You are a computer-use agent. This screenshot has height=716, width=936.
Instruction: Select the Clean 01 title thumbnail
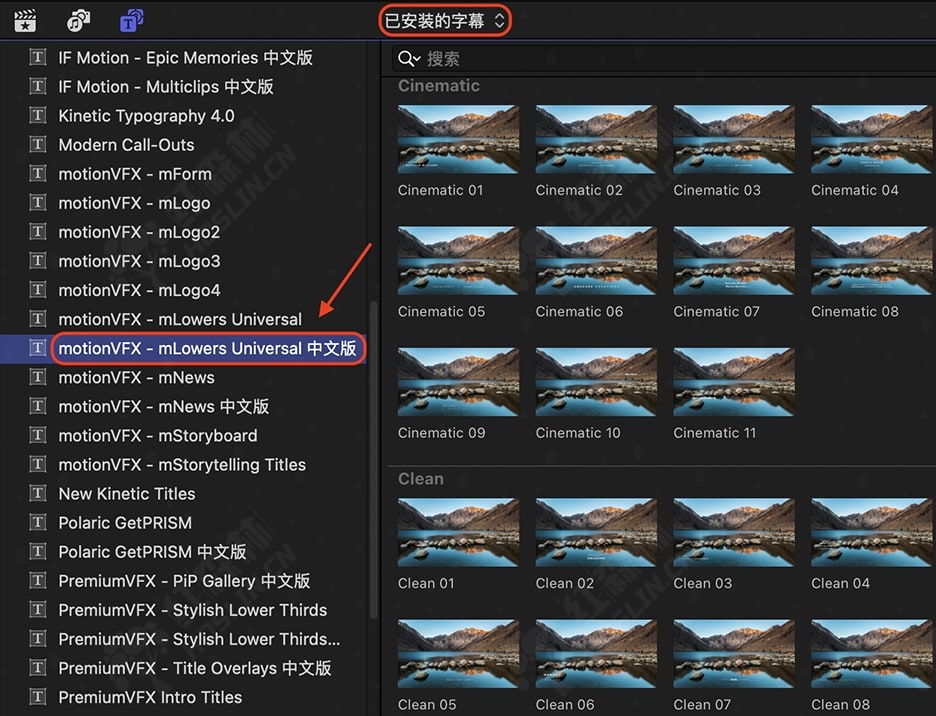coord(458,533)
